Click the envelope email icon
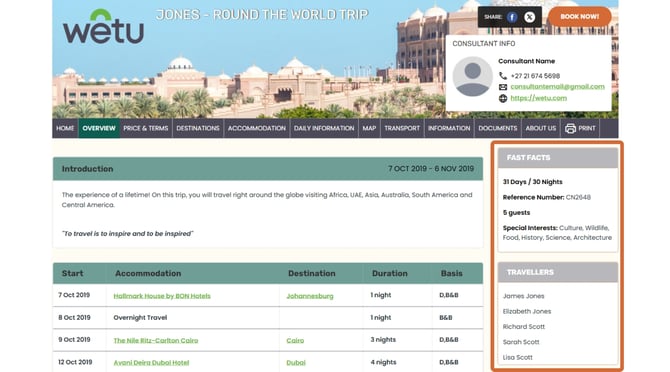This screenshot has width=670, height=372. coord(503,87)
